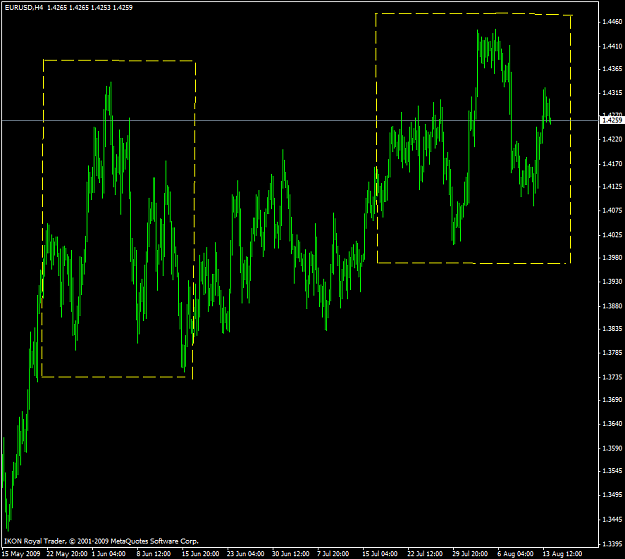Click the OHLC values 1.4265 1.4265 1.4253 1.4259
Viewport: 625px width, 559px height.
coord(90,8)
